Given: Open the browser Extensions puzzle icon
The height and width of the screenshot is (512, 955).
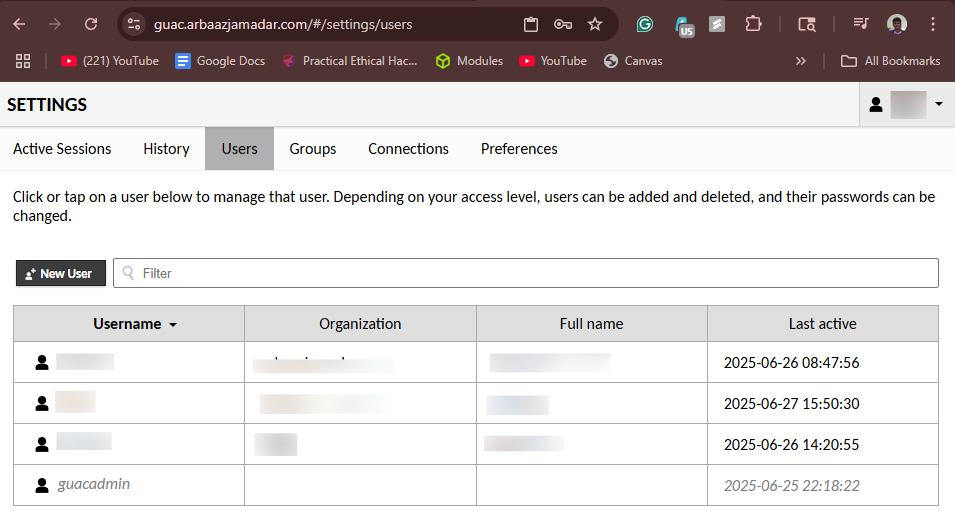Looking at the screenshot, I should coord(753,24).
